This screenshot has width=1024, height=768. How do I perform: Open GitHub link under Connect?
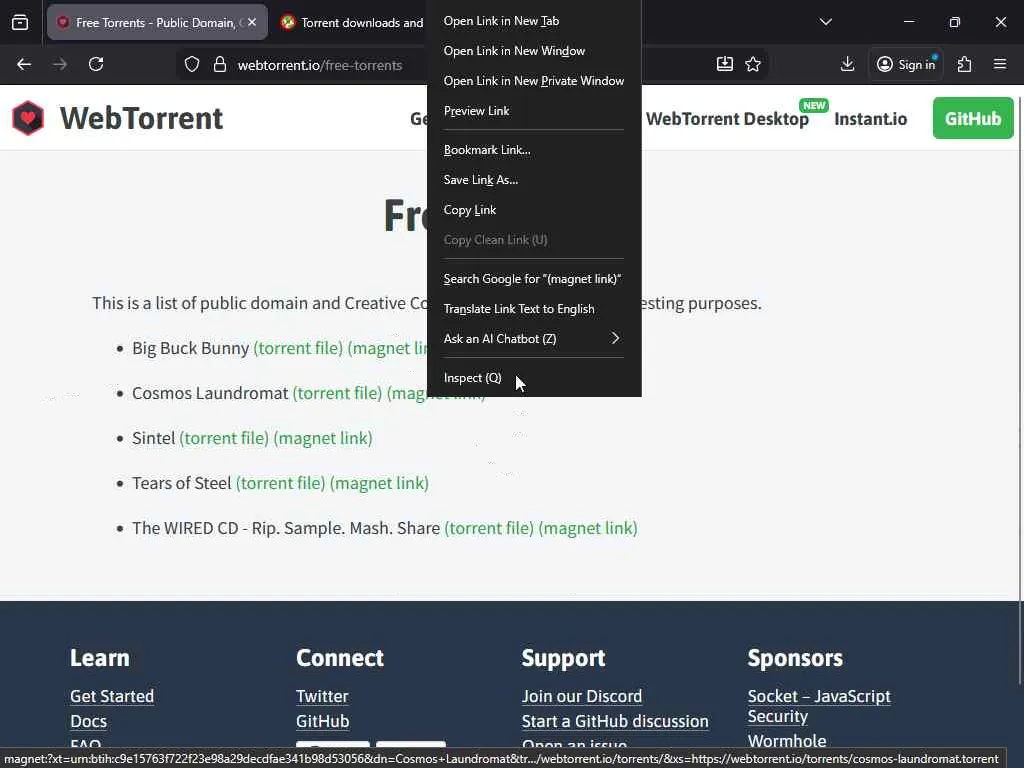(323, 722)
